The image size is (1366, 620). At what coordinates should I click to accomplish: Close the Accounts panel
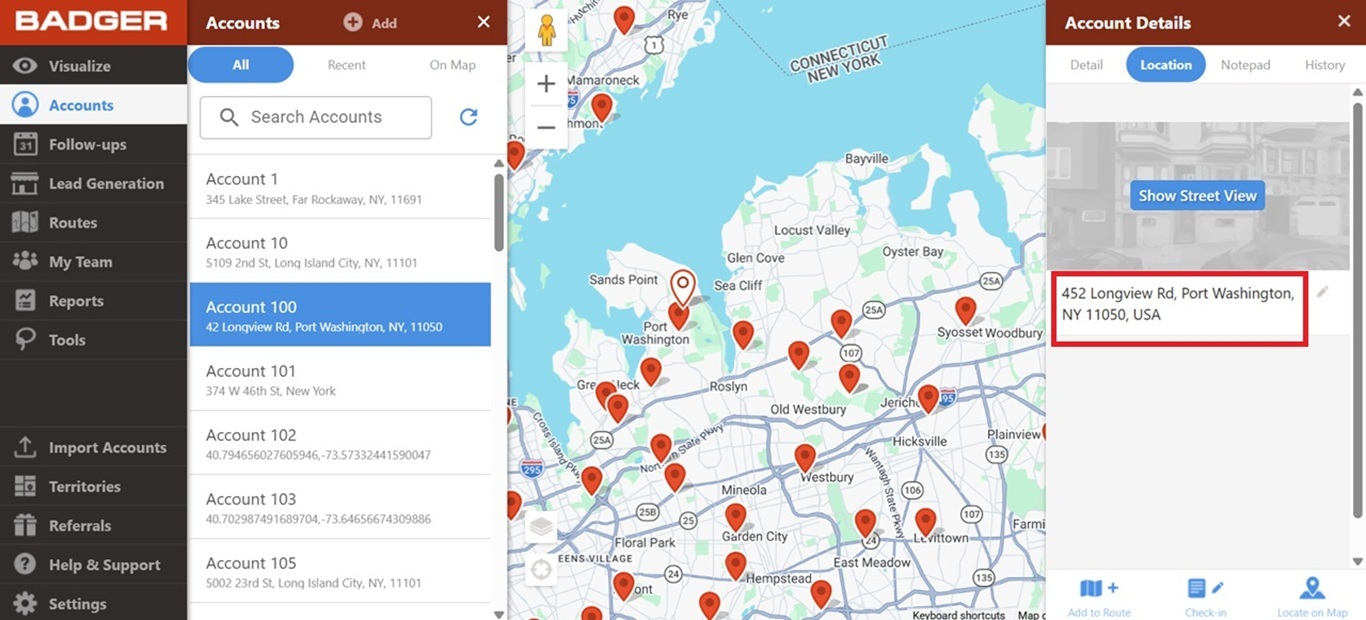(484, 22)
